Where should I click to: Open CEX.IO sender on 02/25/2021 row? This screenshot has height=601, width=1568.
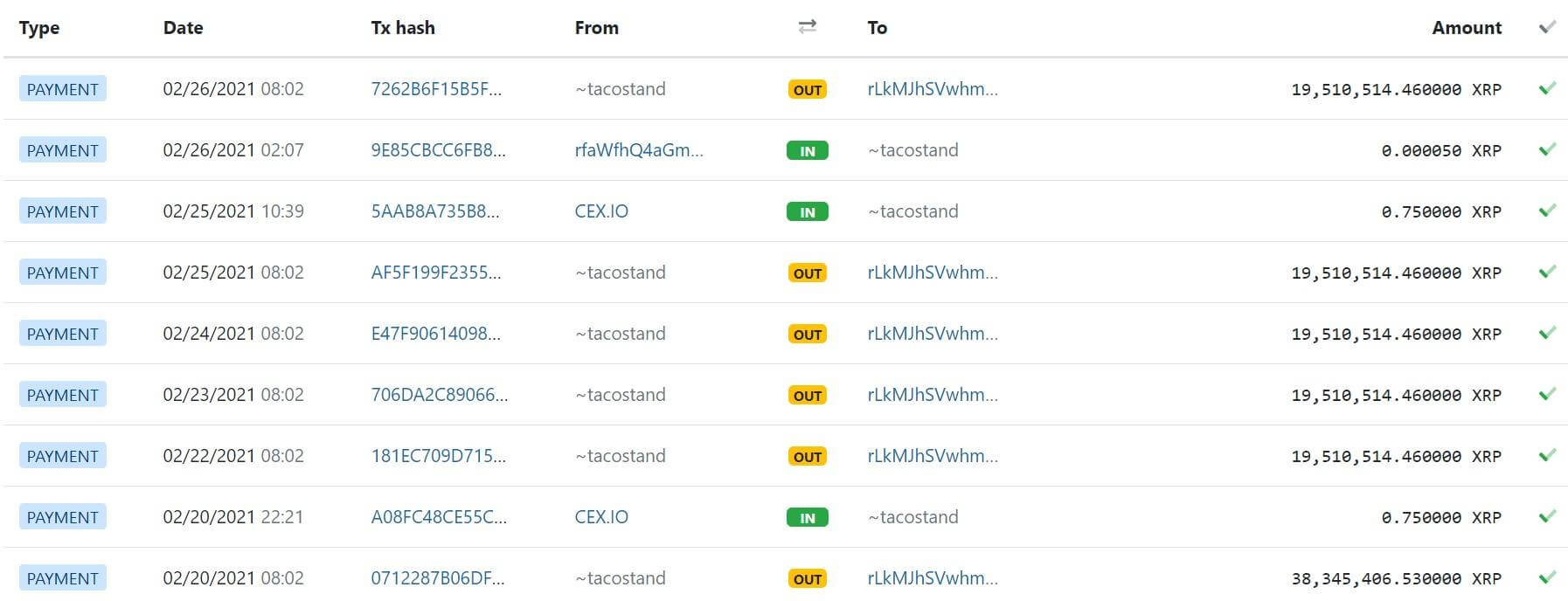click(601, 211)
